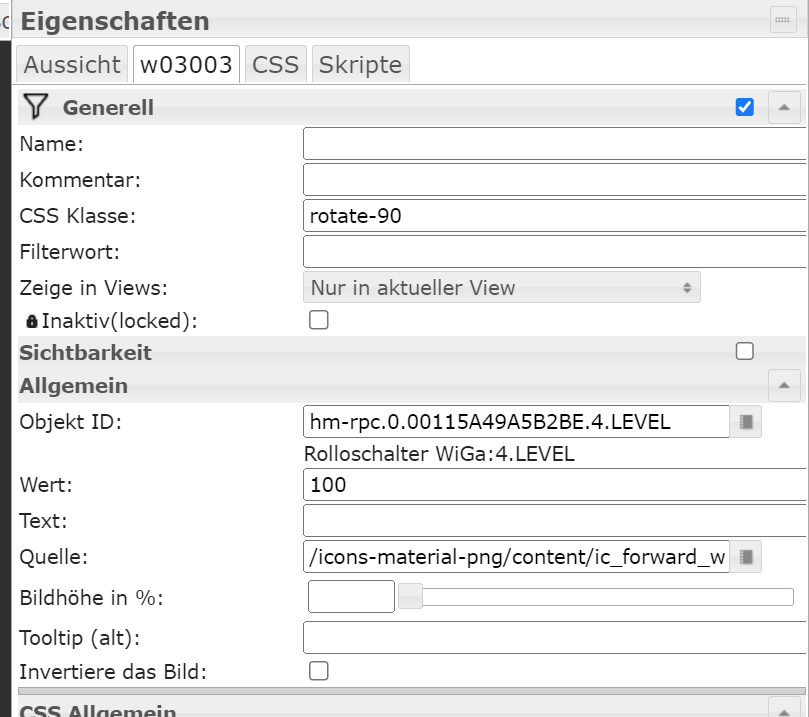Click the lock icon next to Inaktiv(locked)
This screenshot has height=717, width=809.
coord(31,321)
